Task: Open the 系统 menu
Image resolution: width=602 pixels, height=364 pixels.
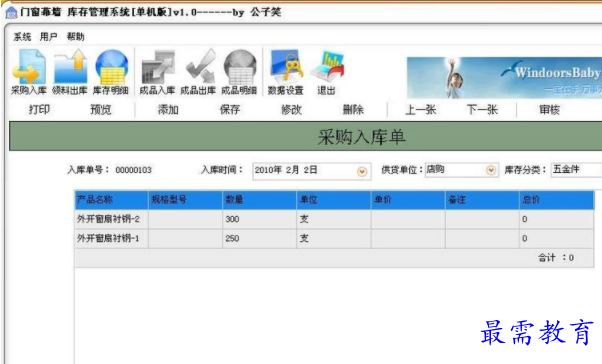Action: point(22,37)
